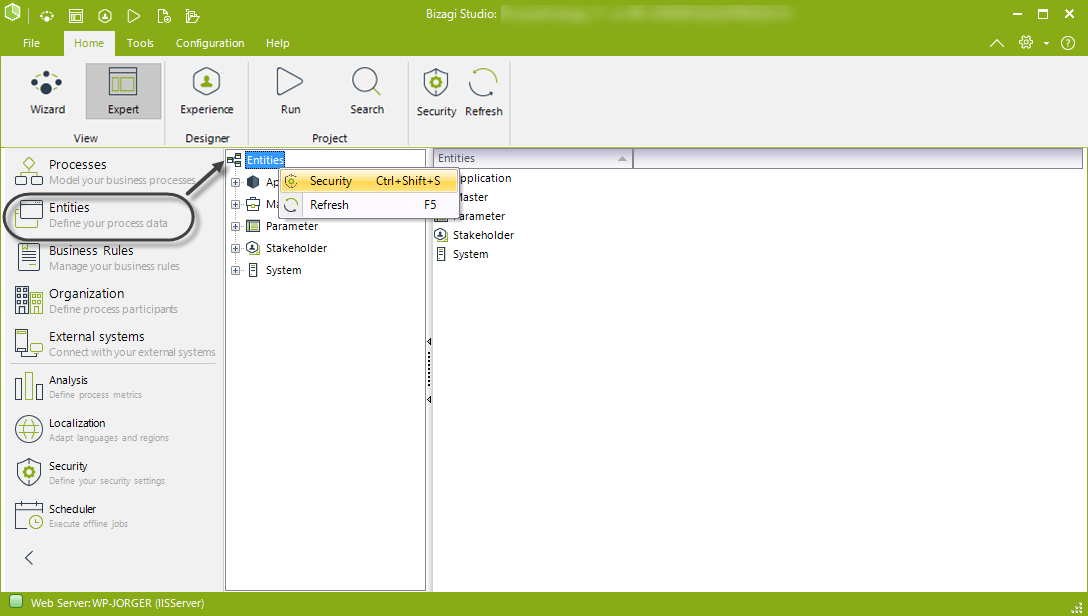Open the Wizard view
The width and height of the screenshot is (1088, 616).
tap(47, 92)
